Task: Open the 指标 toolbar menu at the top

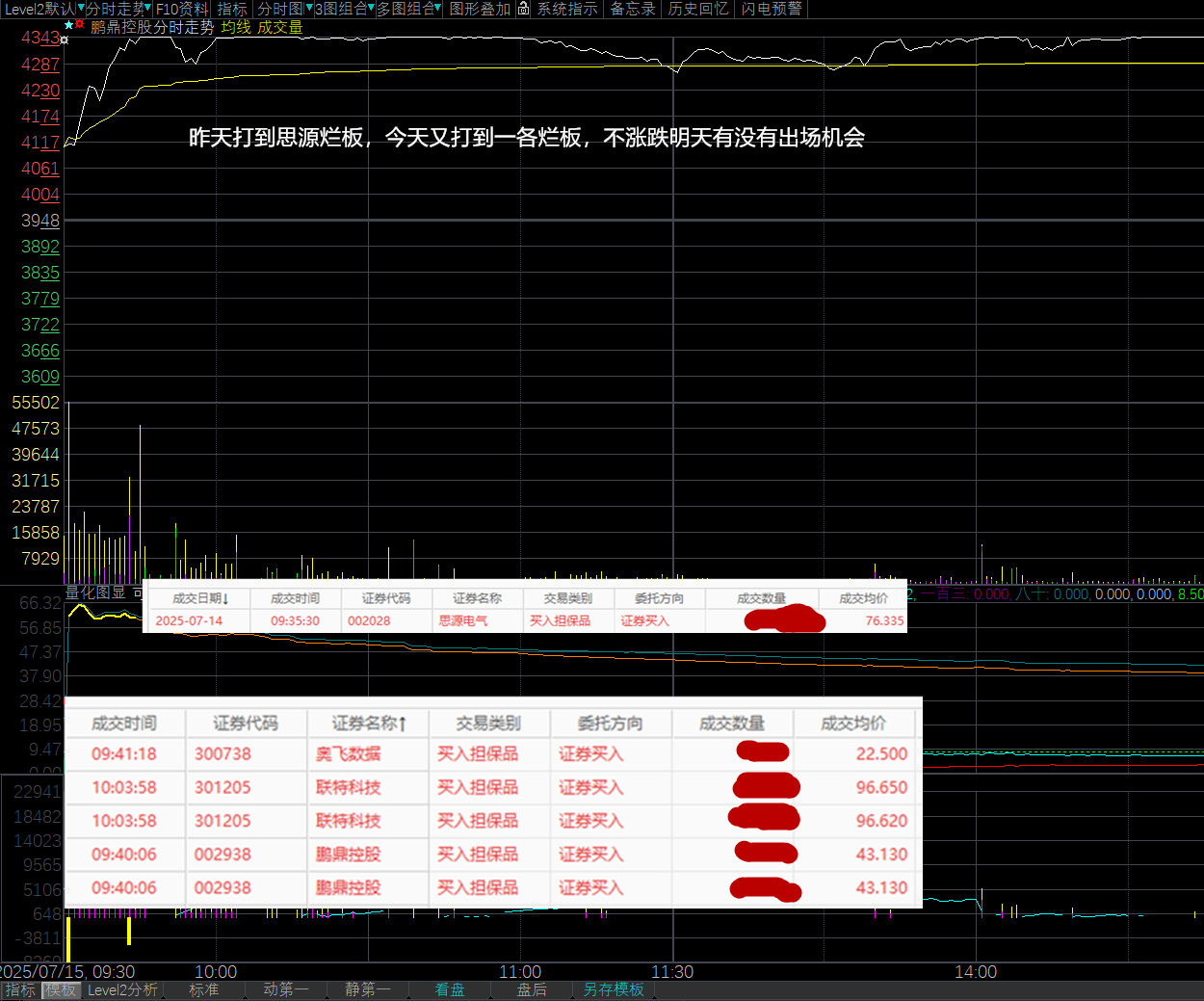Action: point(232,9)
